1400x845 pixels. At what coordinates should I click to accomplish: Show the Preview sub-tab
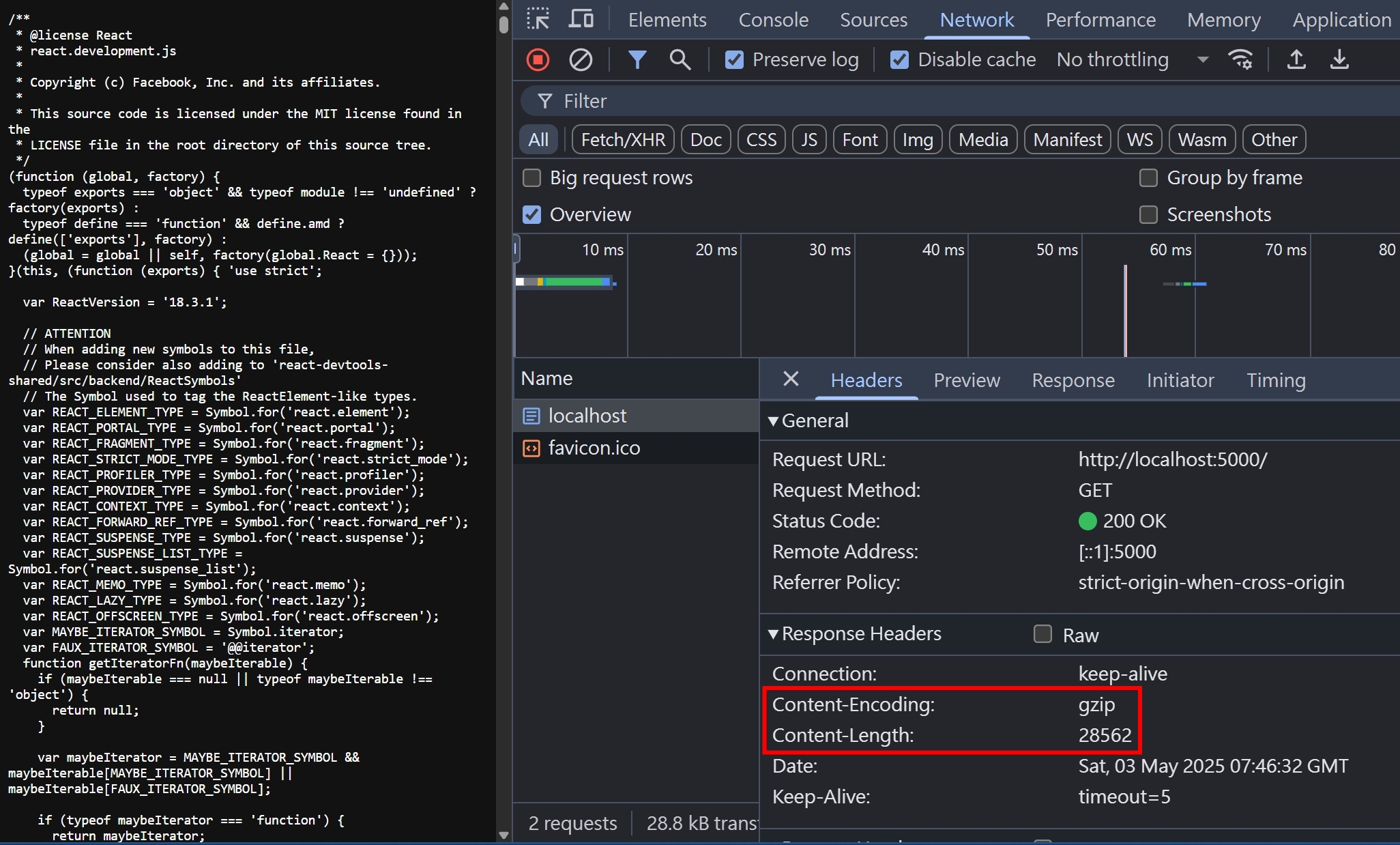(x=967, y=380)
